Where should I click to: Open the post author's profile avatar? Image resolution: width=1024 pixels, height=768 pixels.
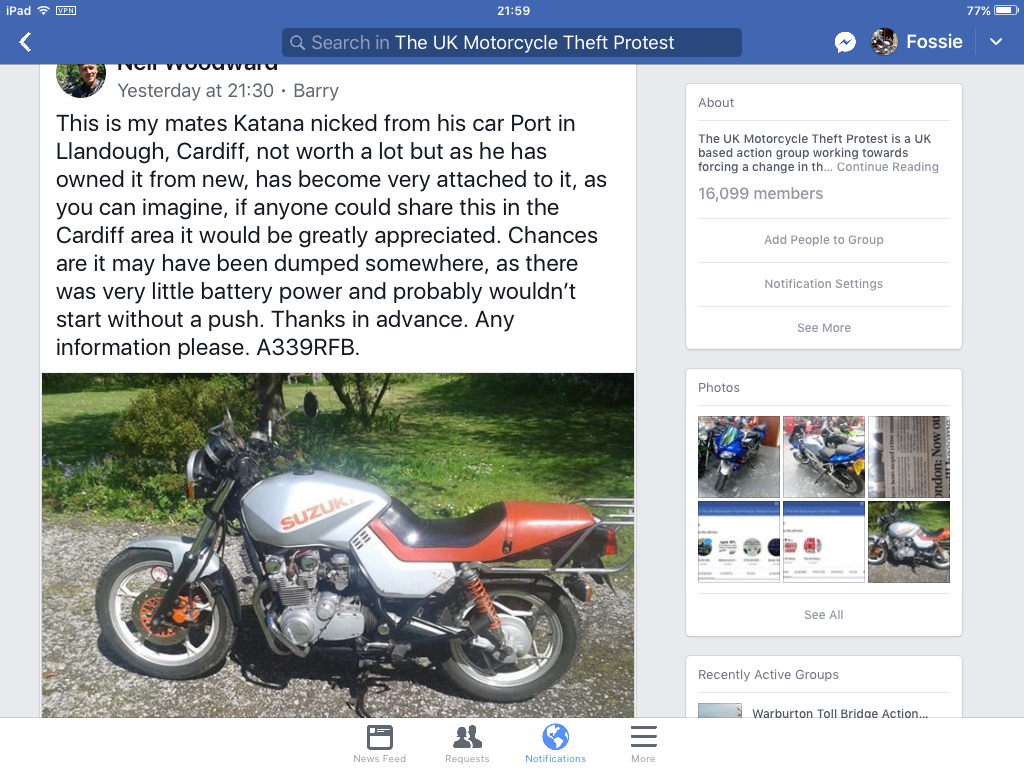coord(81,80)
